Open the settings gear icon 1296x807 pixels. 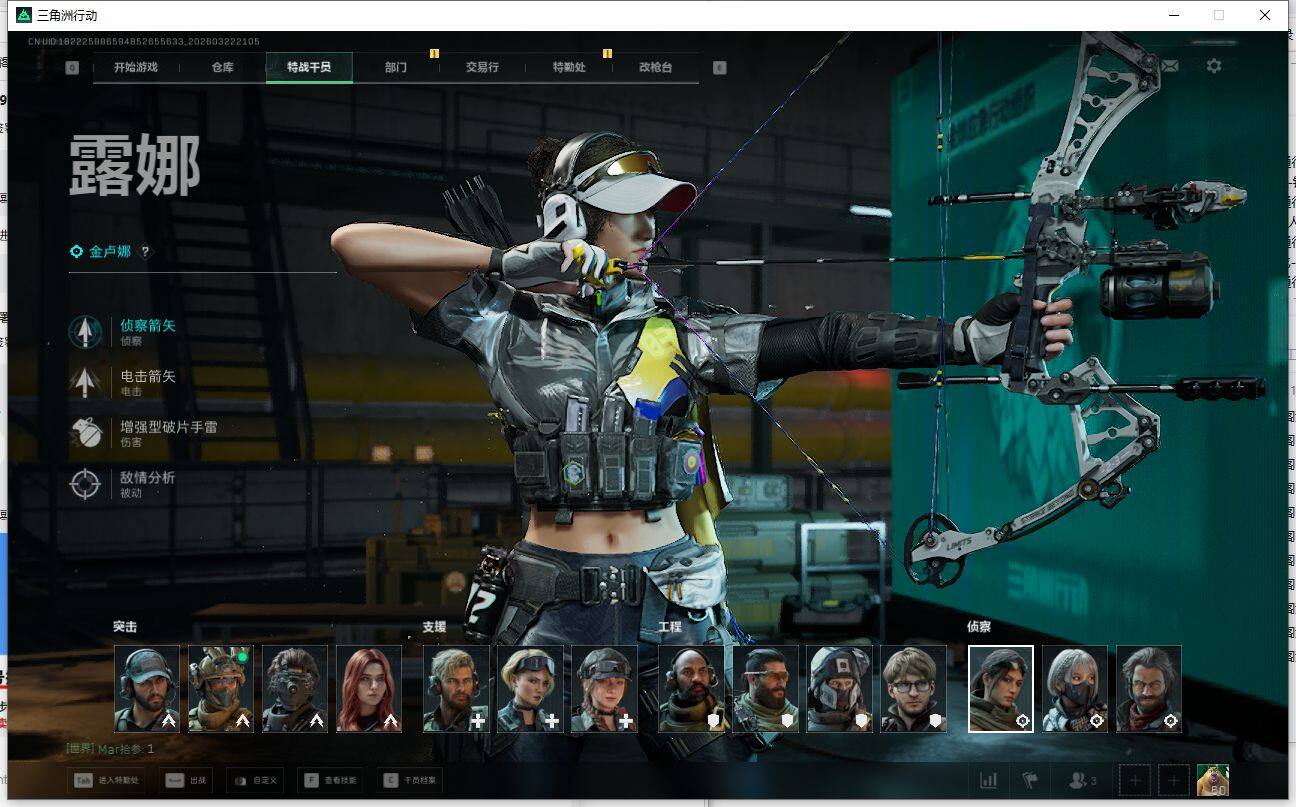tap(1214, 66)
